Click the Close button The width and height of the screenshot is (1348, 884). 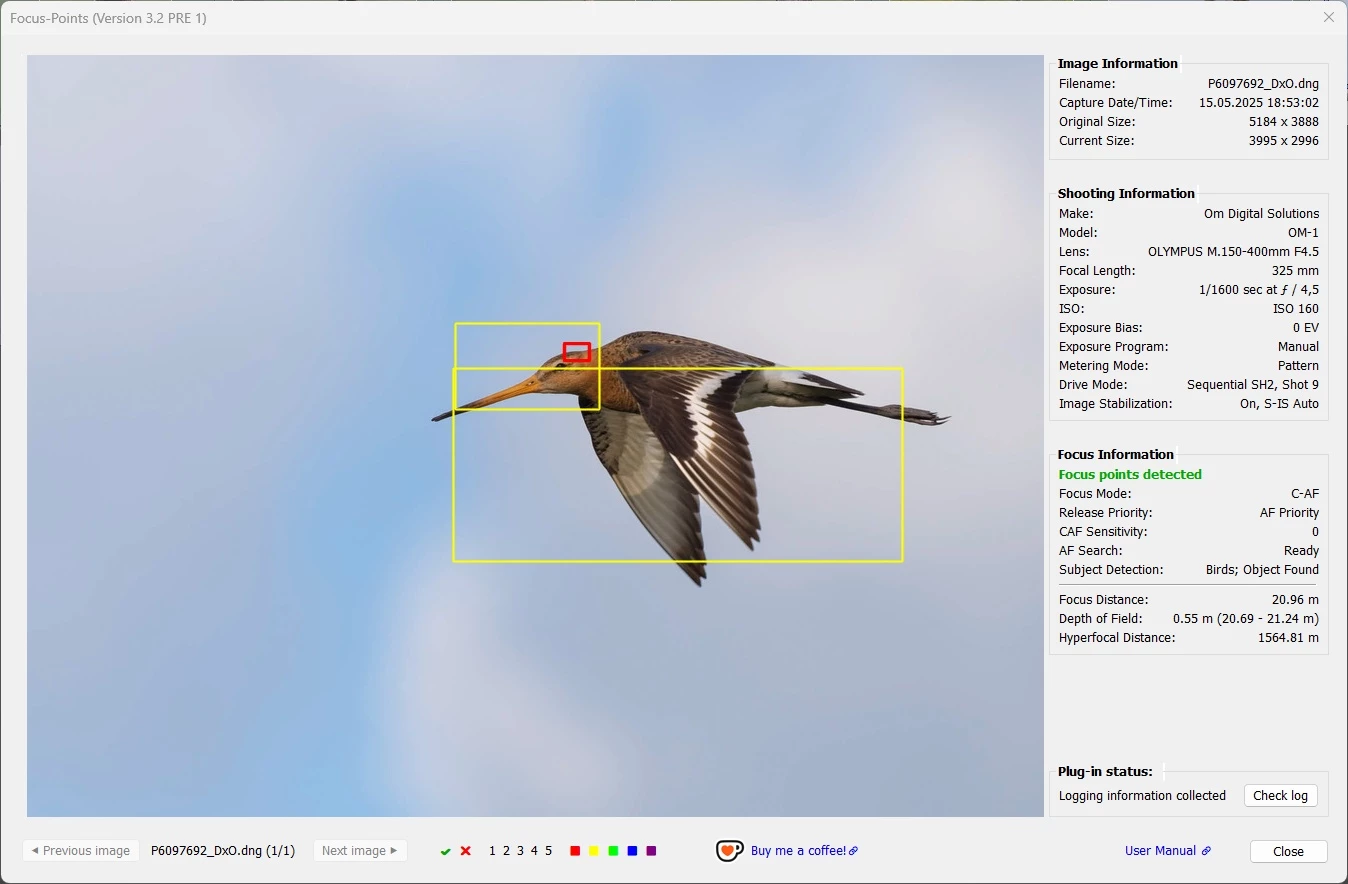pos(1289,851)
